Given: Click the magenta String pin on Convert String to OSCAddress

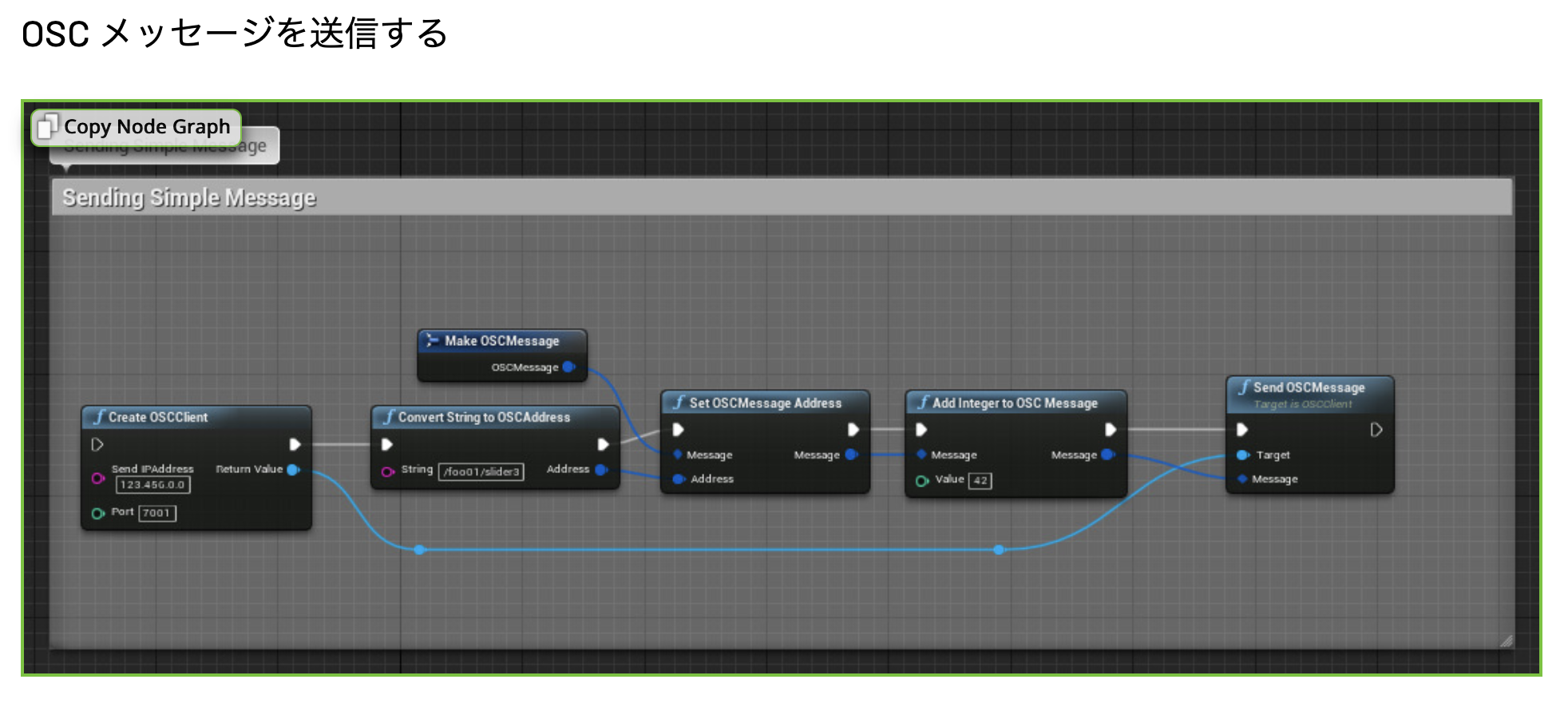Looking at the screenshot, I should (387, 471).
